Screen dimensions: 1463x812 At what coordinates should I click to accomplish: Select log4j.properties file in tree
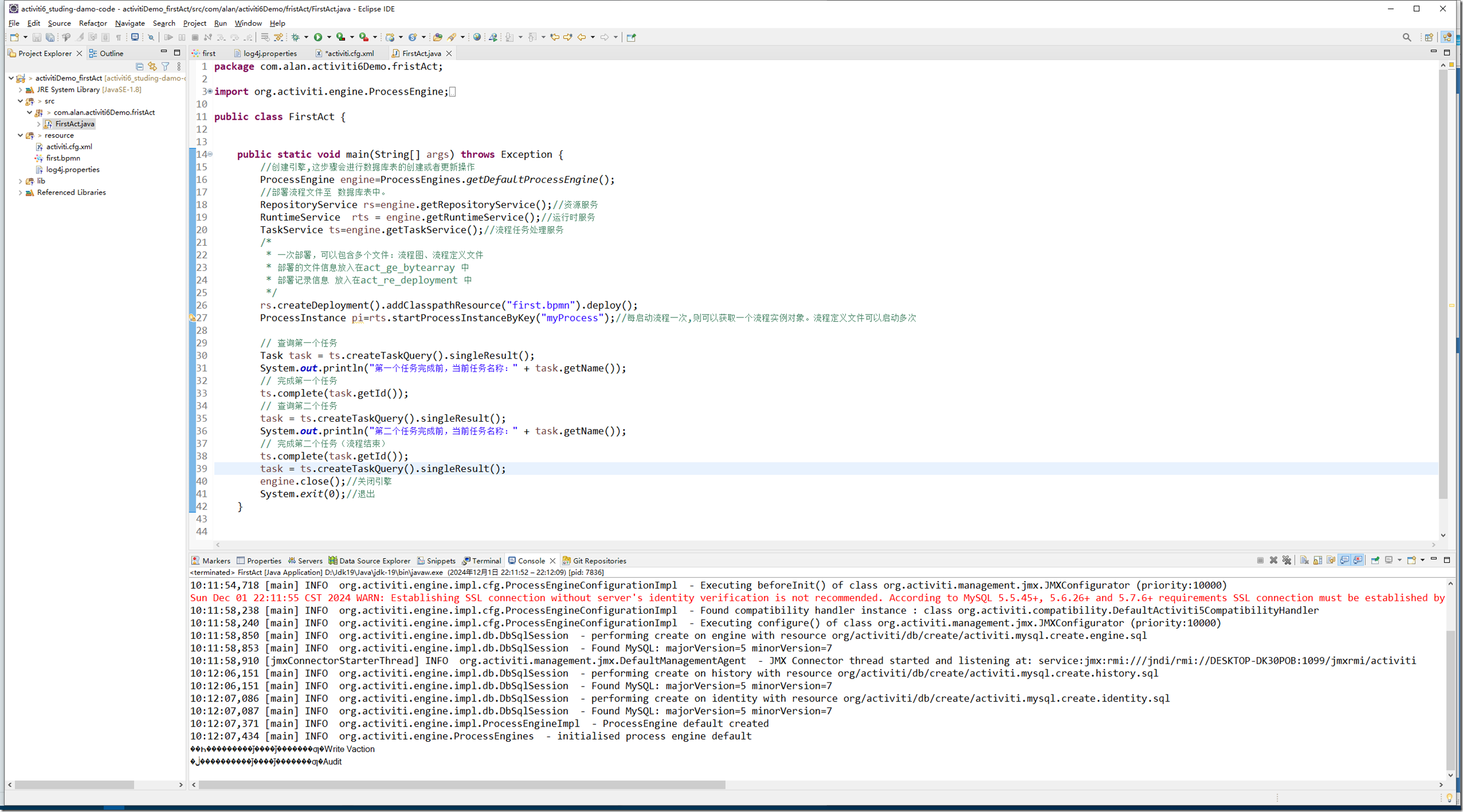click(73, 170)
